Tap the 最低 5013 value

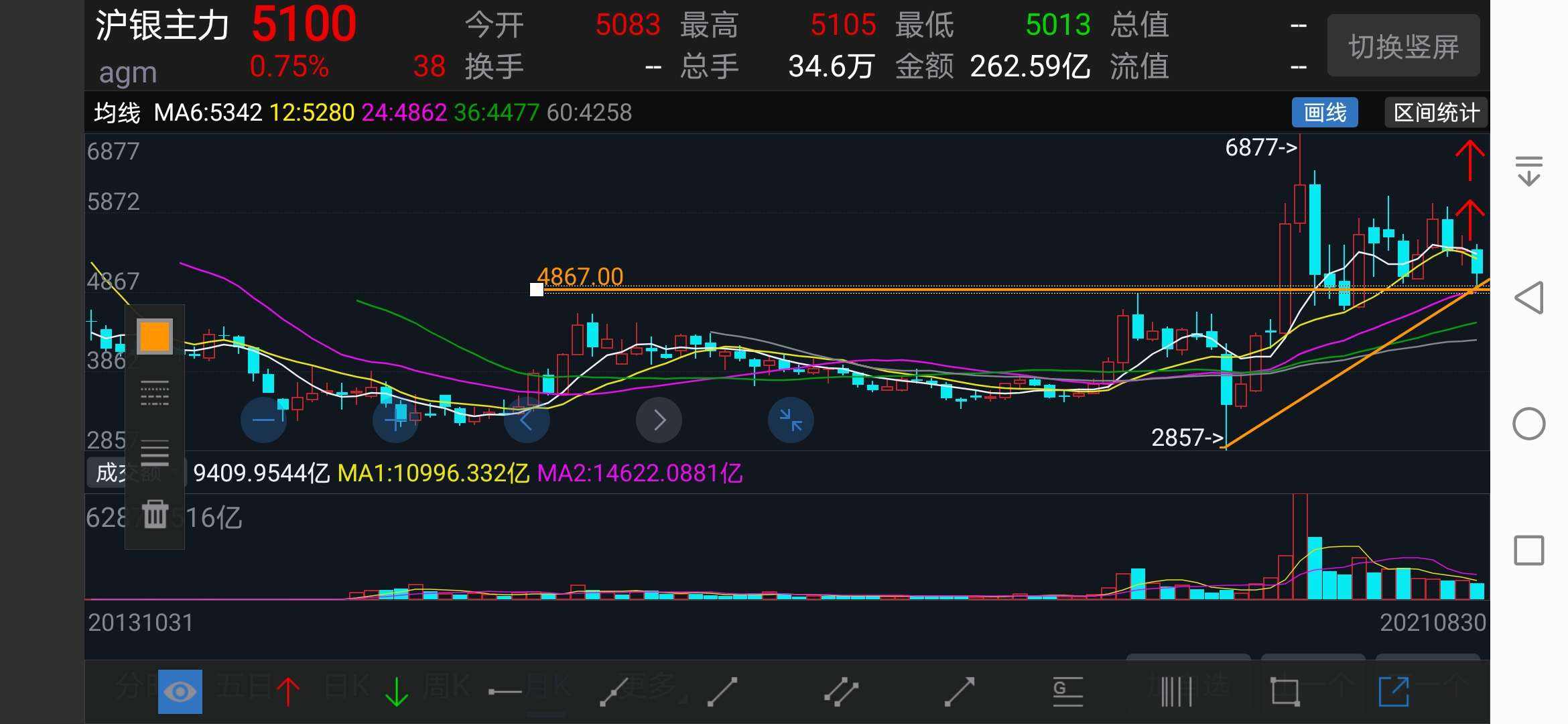993,25
